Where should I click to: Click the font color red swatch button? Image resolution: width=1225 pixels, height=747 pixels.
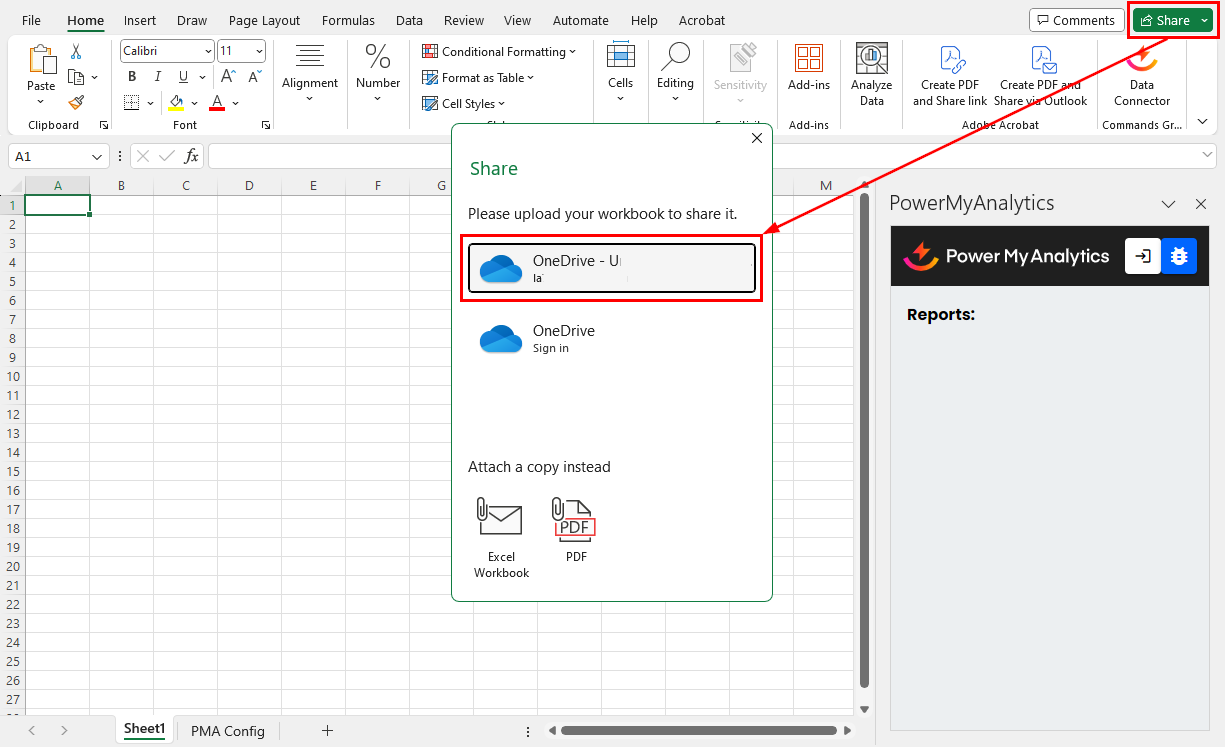tap(218, 103)
